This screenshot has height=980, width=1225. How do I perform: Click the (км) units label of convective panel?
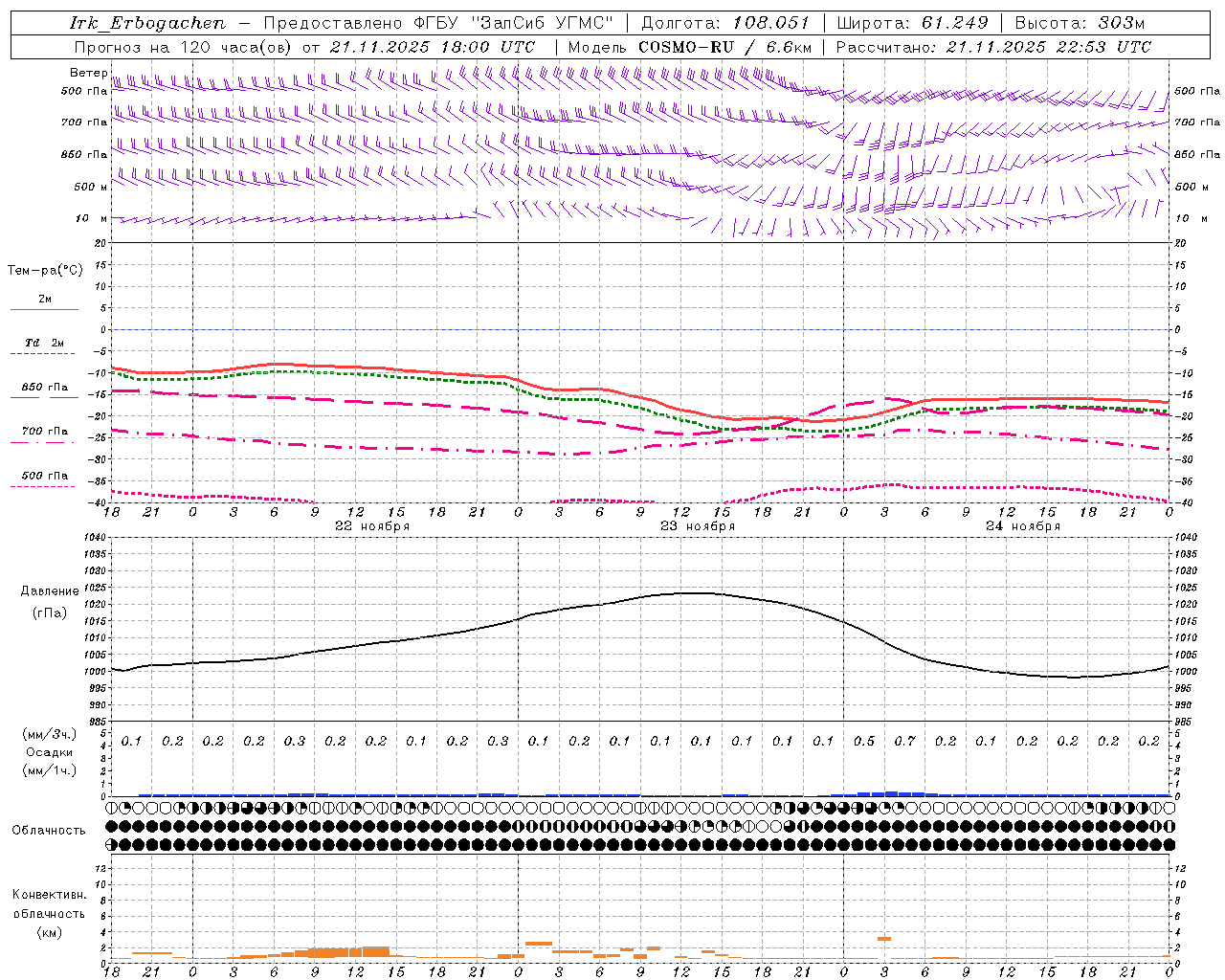(x=50, y=932)
